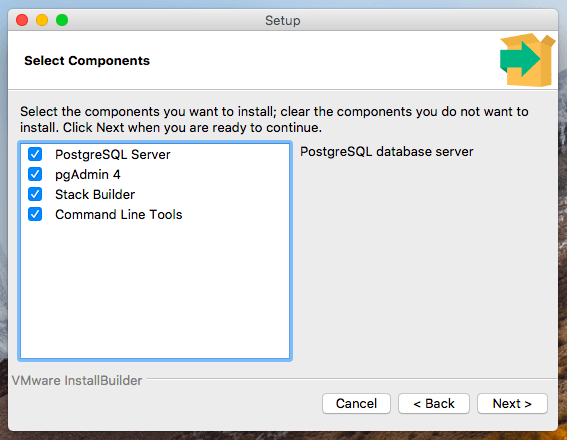The image size is (567, 440).
Task: Click the installer box arrow icon
Action: (x=528, y=60)
